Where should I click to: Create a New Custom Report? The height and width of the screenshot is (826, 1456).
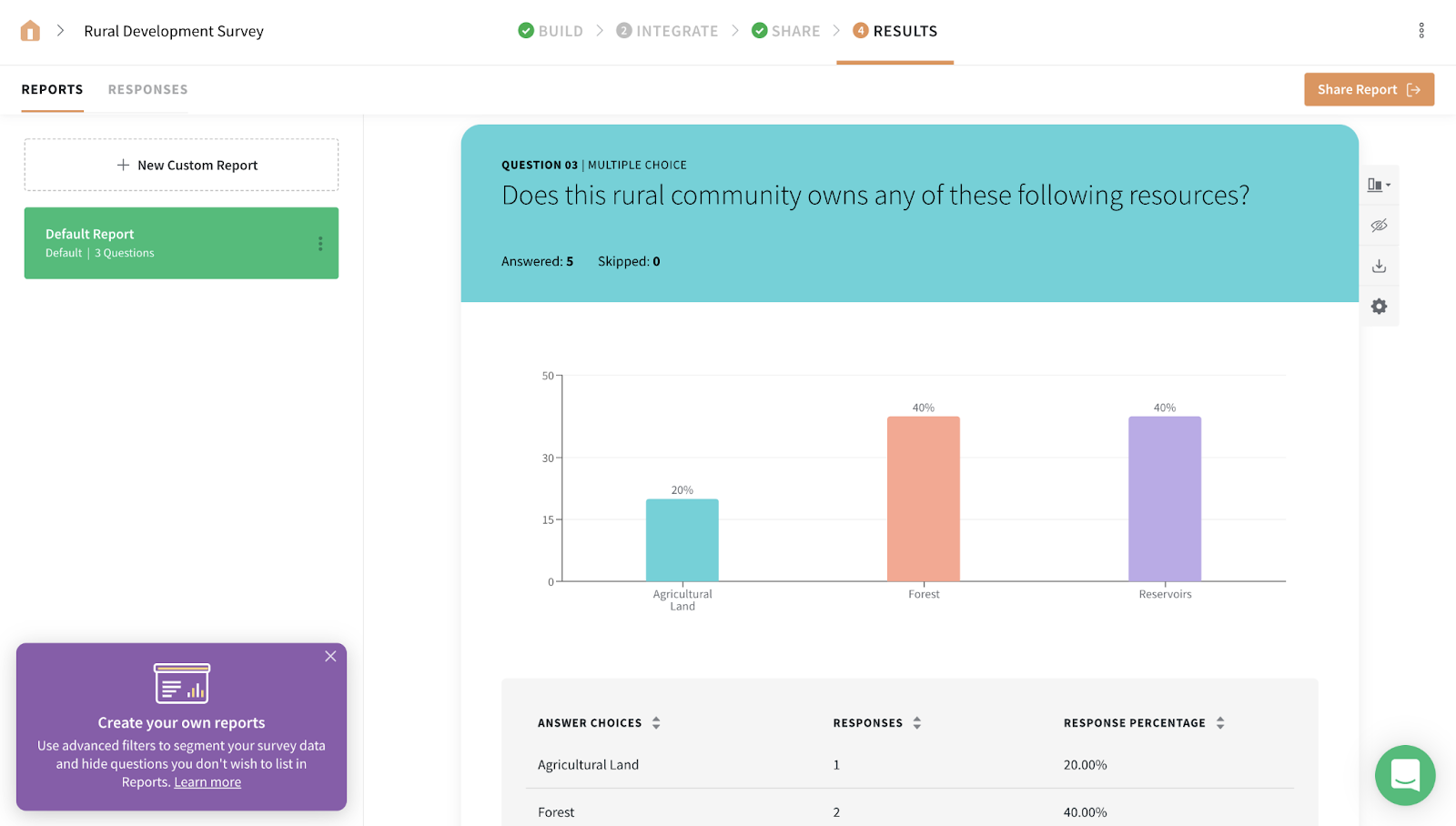pyautogui.click(x=181, y=165)
